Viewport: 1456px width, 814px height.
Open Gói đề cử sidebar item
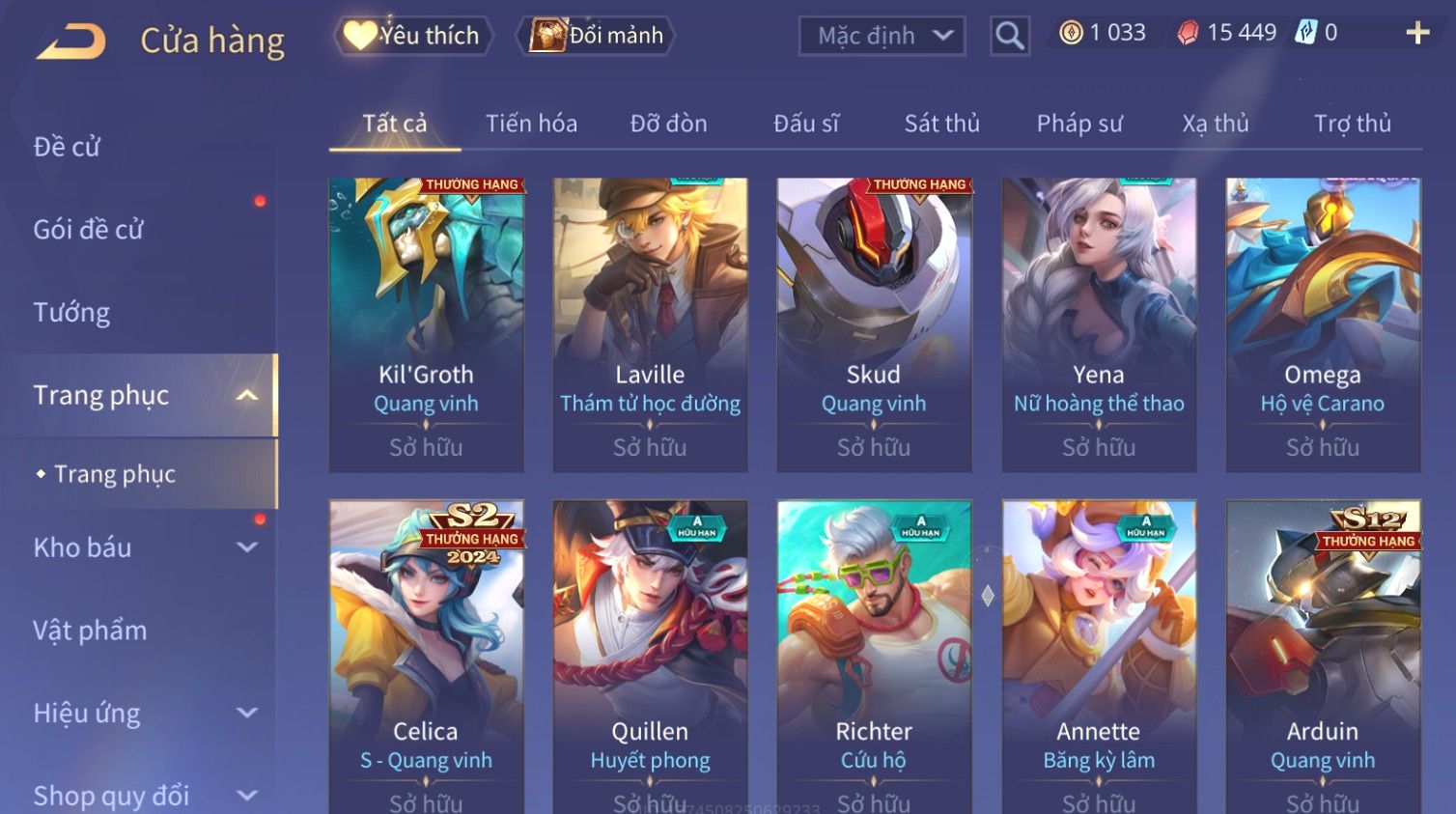pyautogui.click(x=88, y=229)
